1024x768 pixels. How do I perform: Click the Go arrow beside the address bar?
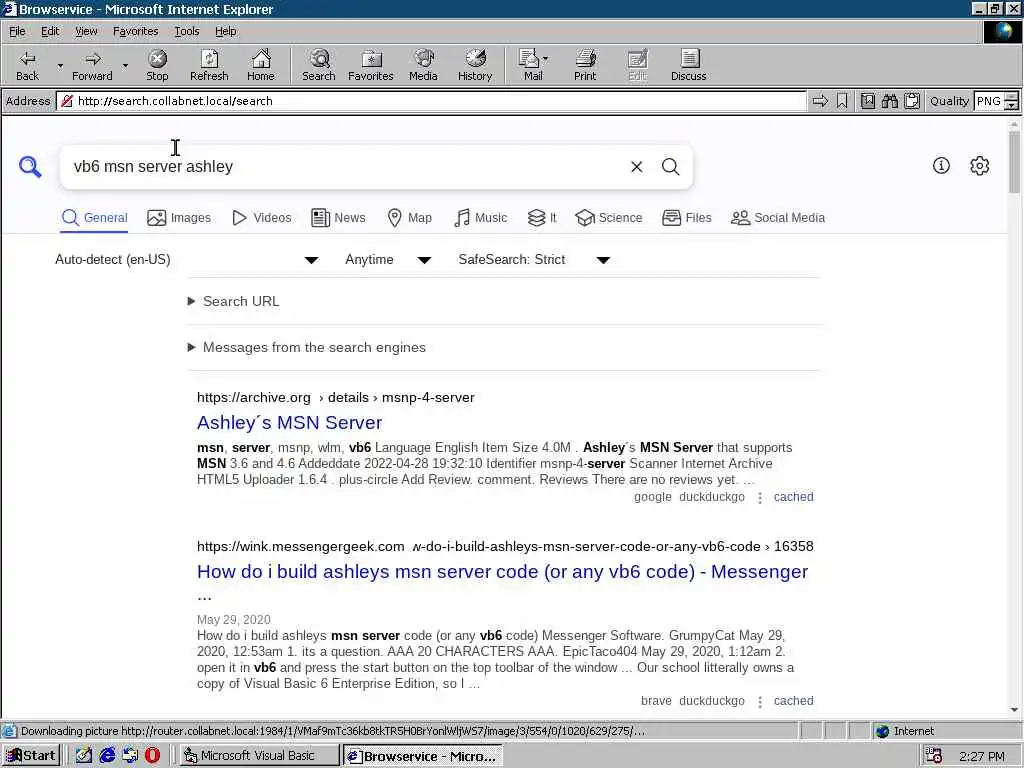point(820,101)
